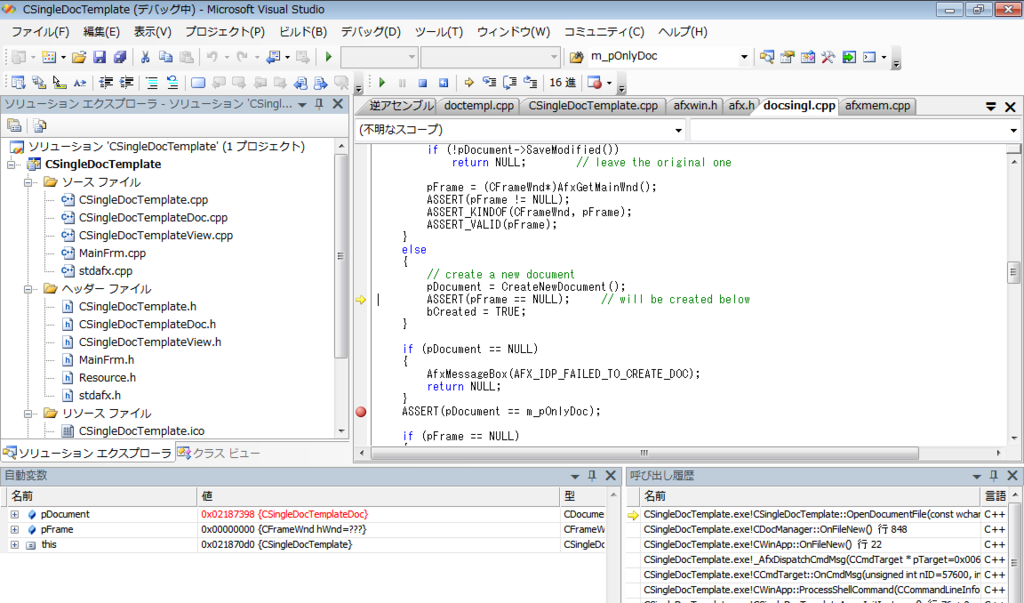Save the current file with the floppy disk icon
This screenshot has height=603, width=1024.
point(99,57)
